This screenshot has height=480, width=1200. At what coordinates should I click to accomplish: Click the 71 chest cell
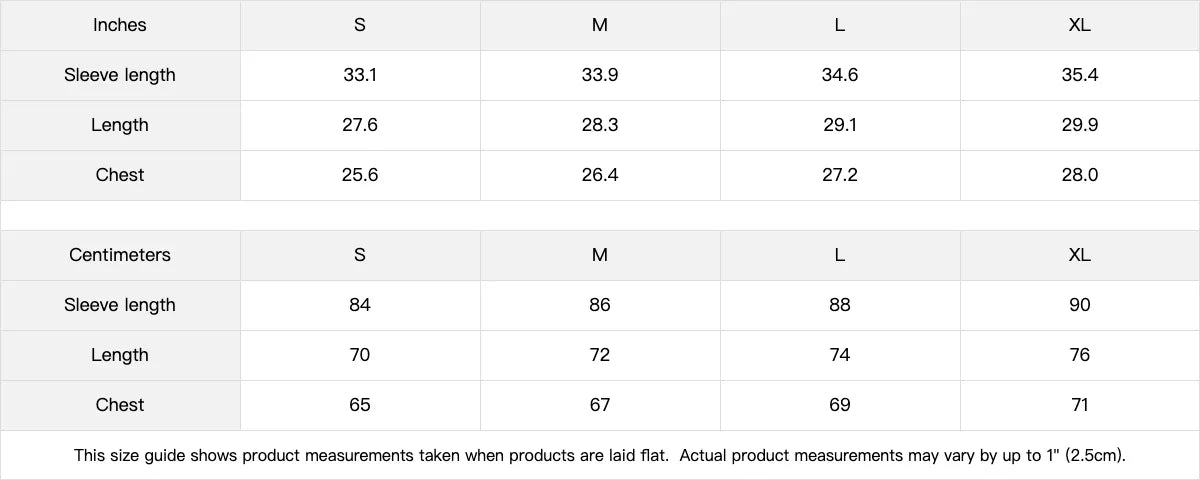pyautogui.click(x=1080, y=405)
